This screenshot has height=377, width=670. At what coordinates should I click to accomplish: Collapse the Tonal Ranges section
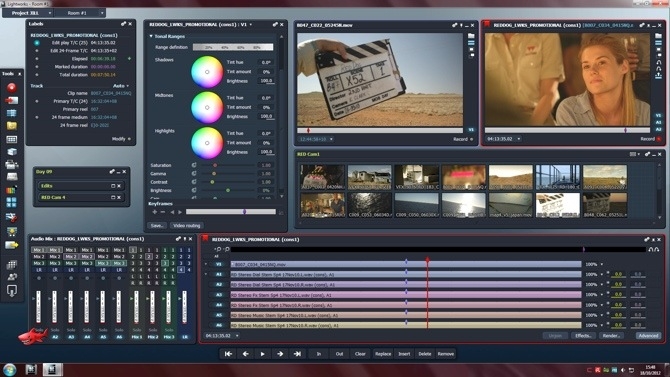[x=151, y=36]
